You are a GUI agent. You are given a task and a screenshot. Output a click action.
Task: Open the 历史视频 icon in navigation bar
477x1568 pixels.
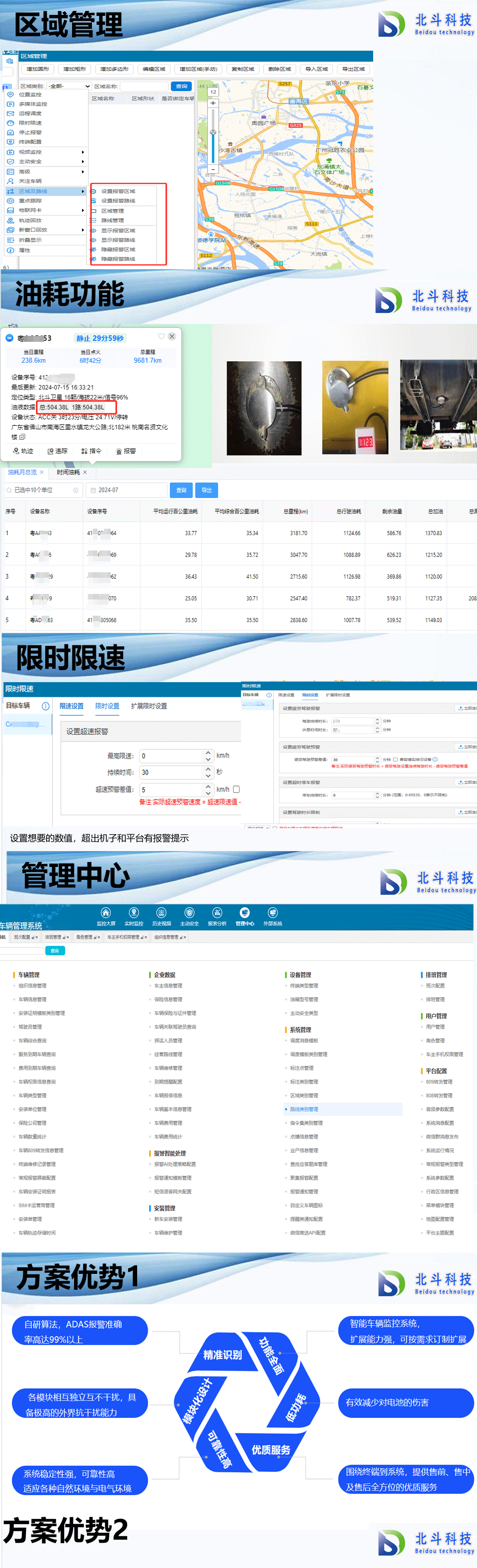click(x=161, y=913)
